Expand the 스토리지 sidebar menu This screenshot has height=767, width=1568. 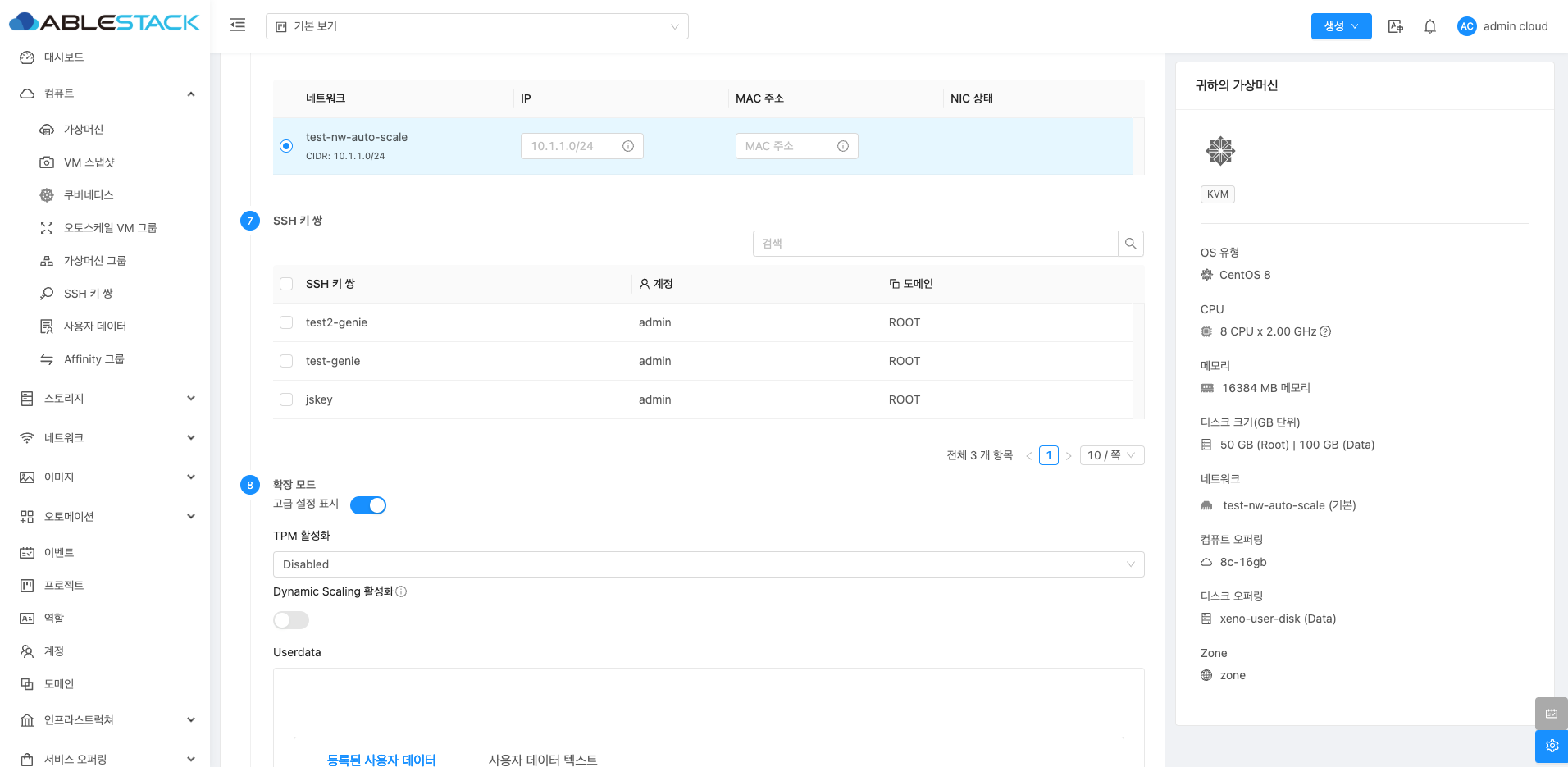[107, 399]
